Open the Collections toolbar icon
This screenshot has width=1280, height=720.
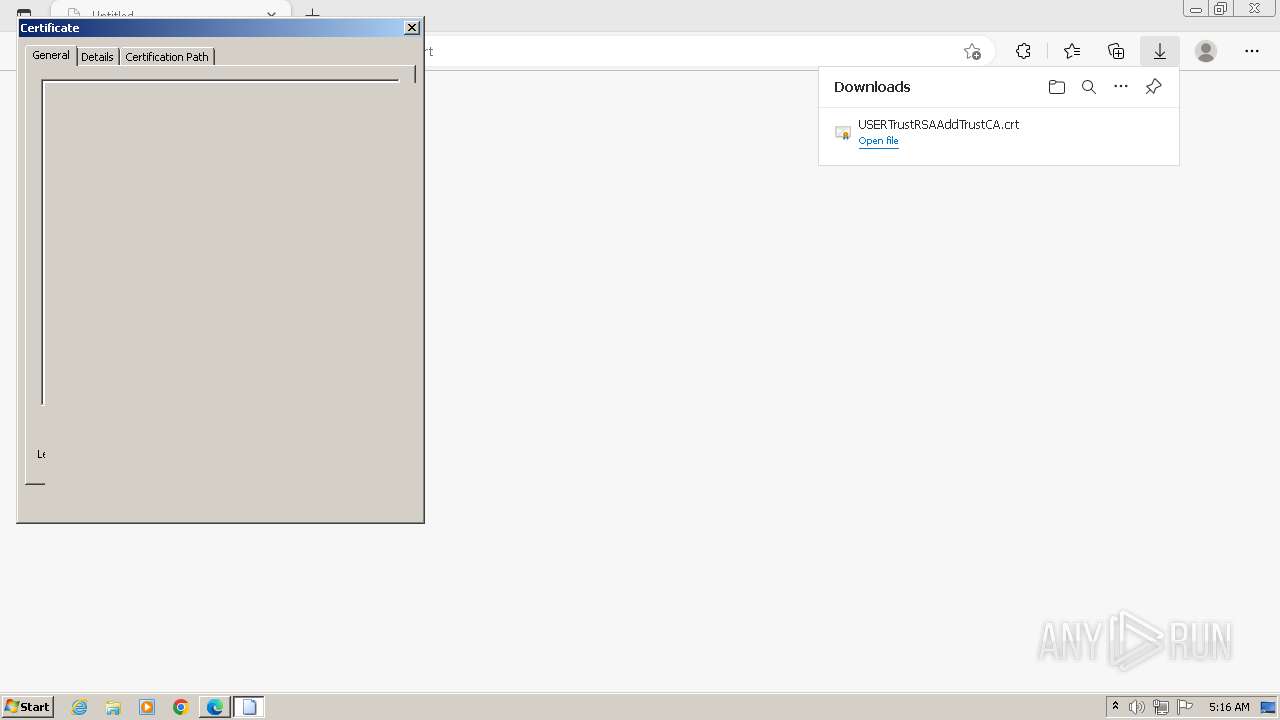click(1116, 51)
